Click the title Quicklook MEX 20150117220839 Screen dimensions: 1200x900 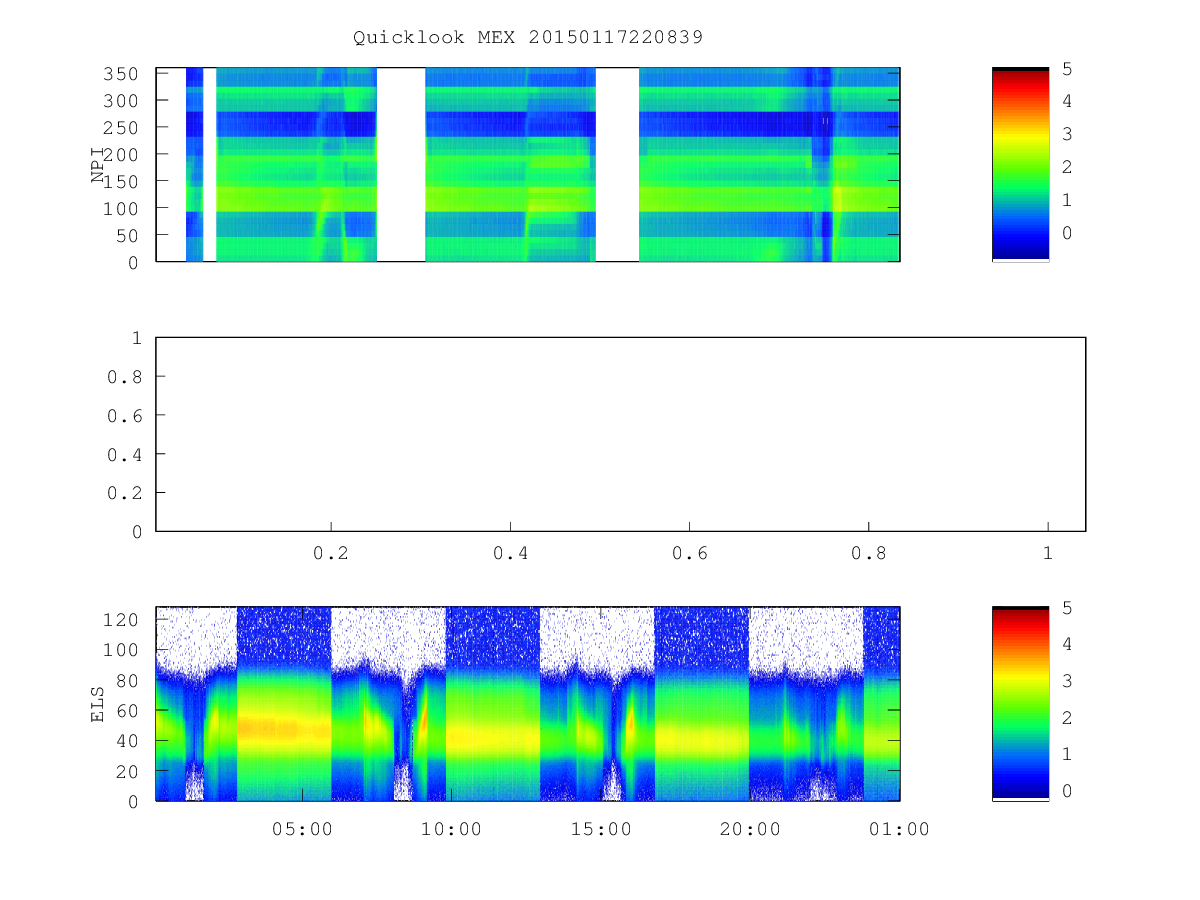[x=528, y=38]
